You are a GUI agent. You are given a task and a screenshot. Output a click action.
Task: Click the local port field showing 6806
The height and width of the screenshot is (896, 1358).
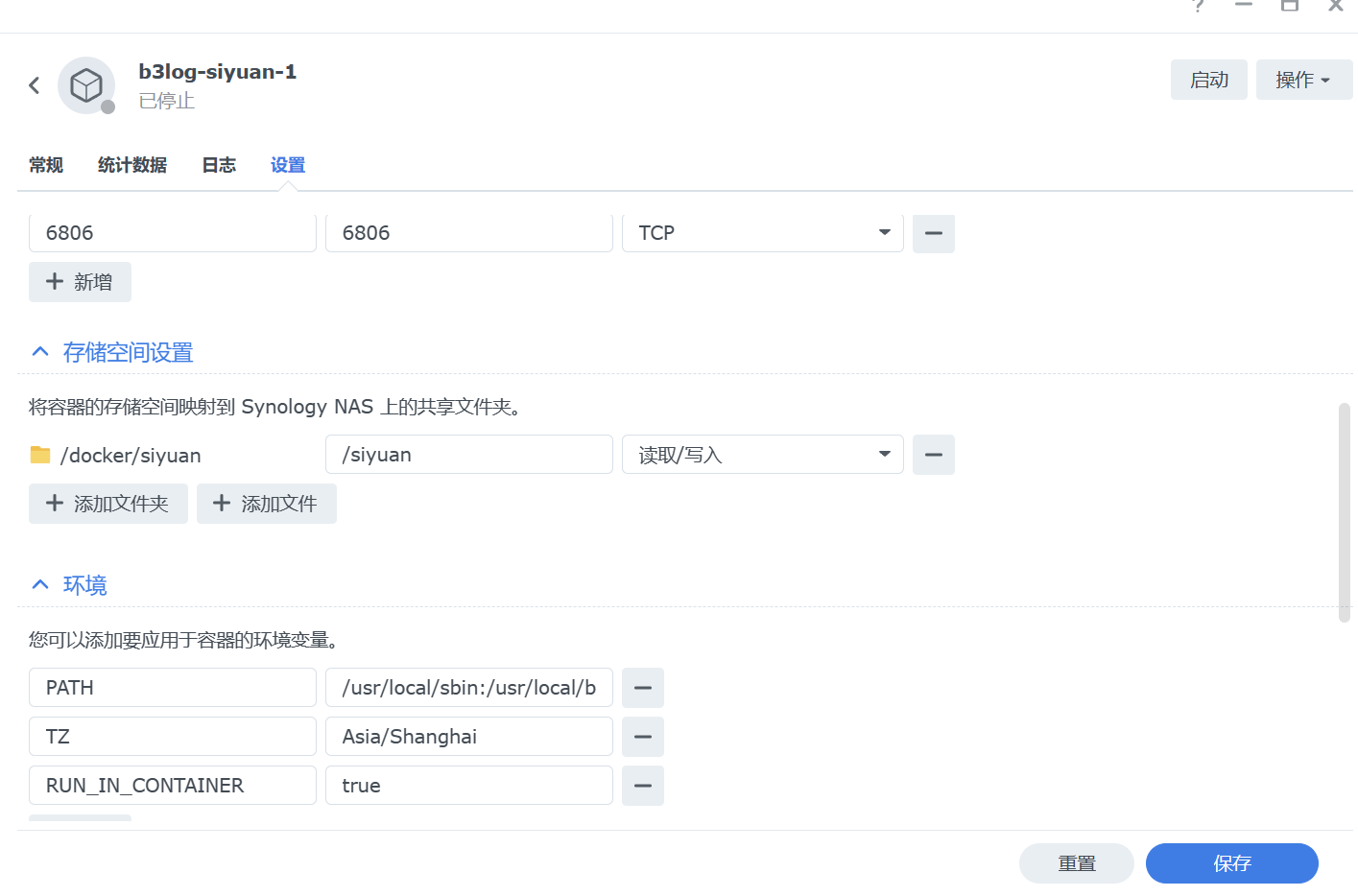[173, 233]
